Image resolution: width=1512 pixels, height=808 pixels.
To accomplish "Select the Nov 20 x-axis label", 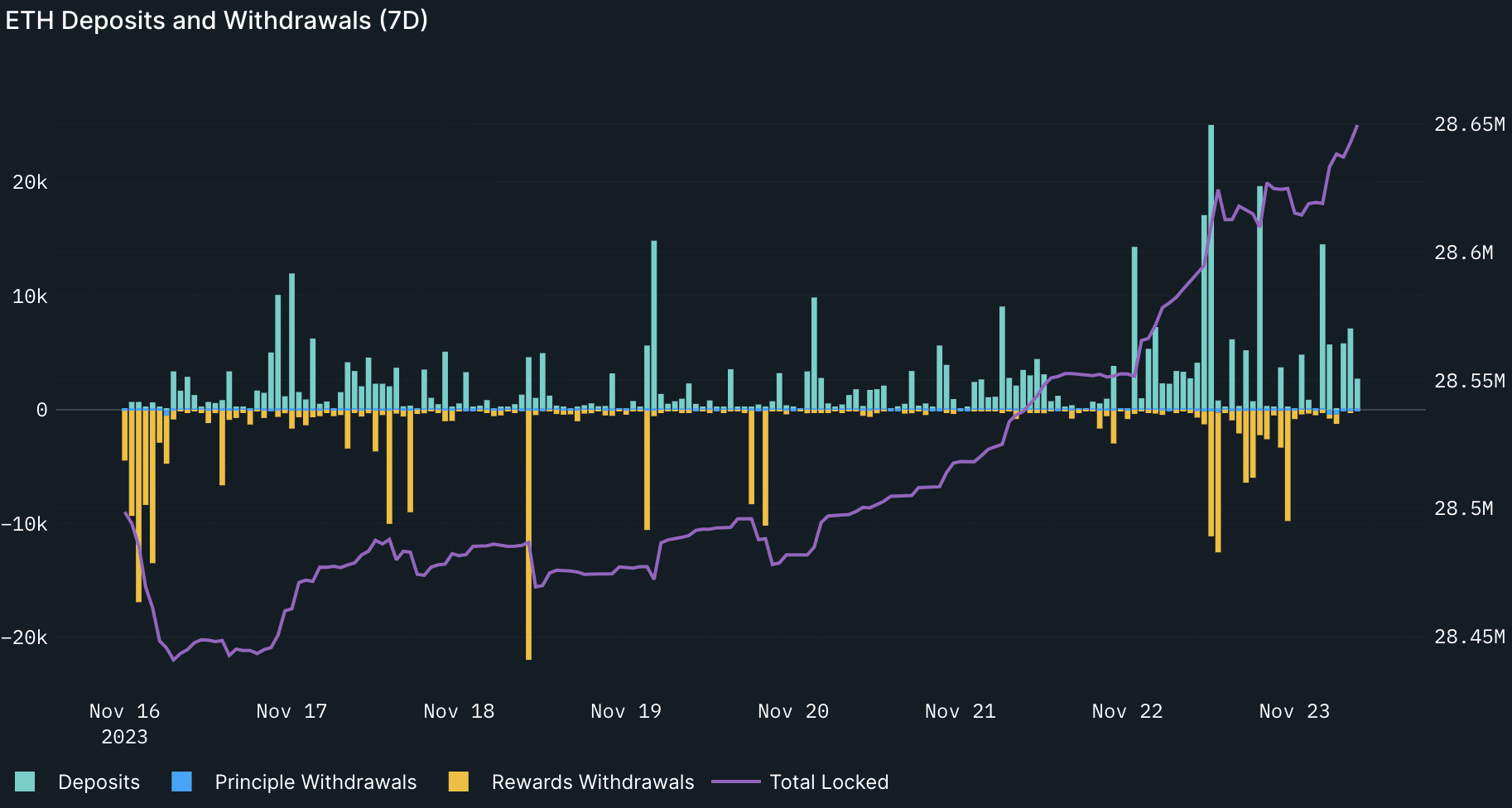I will [793, 711].
